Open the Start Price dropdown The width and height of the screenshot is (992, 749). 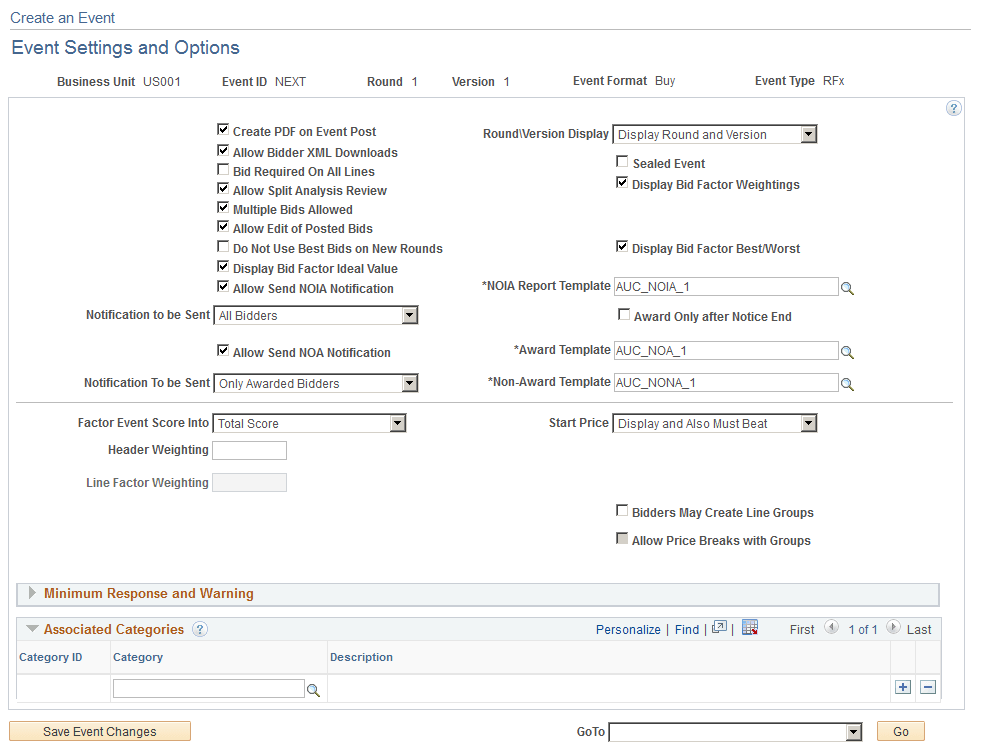point(808,423)
